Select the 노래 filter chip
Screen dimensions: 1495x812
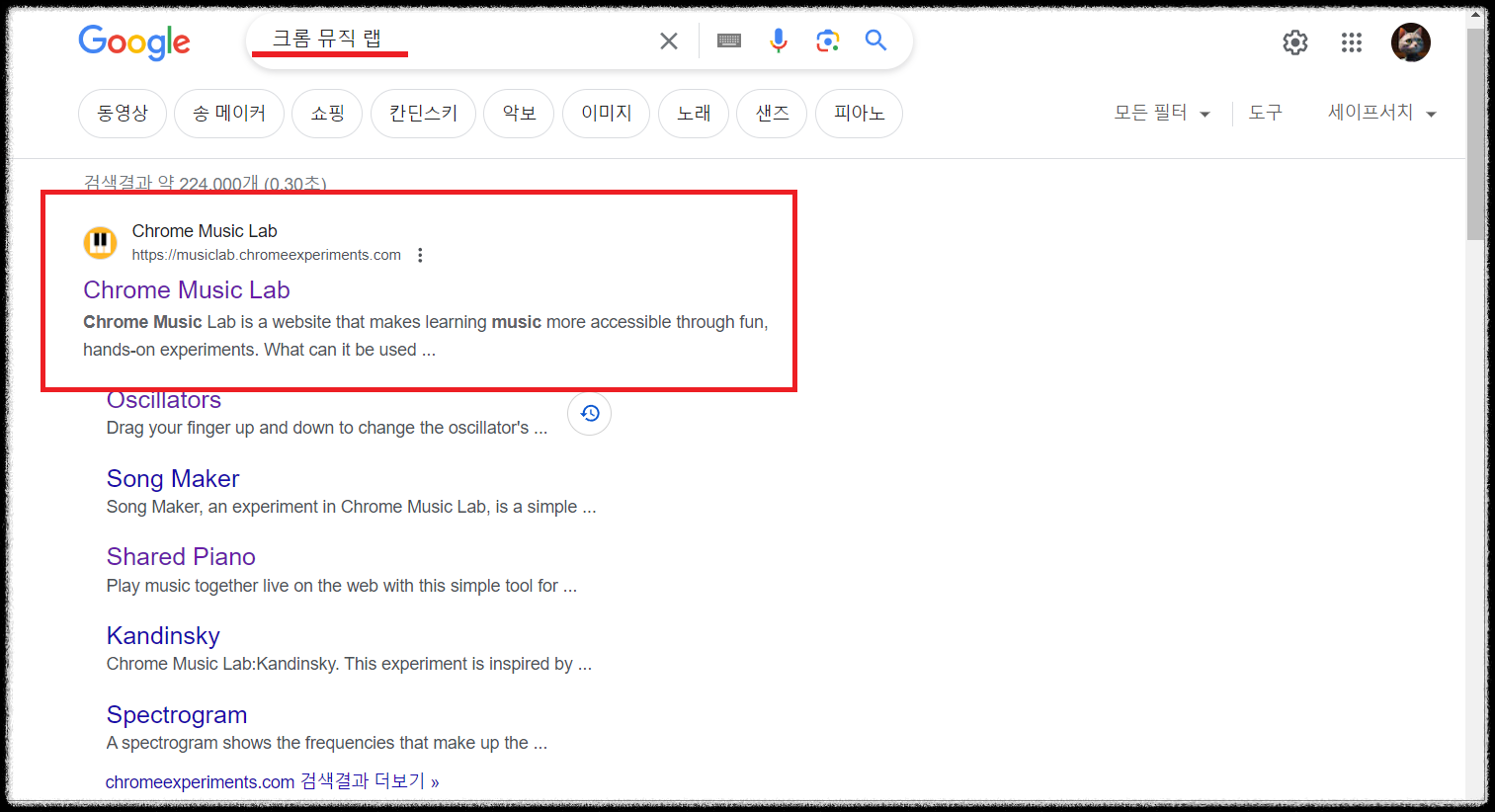pos(694,114)
